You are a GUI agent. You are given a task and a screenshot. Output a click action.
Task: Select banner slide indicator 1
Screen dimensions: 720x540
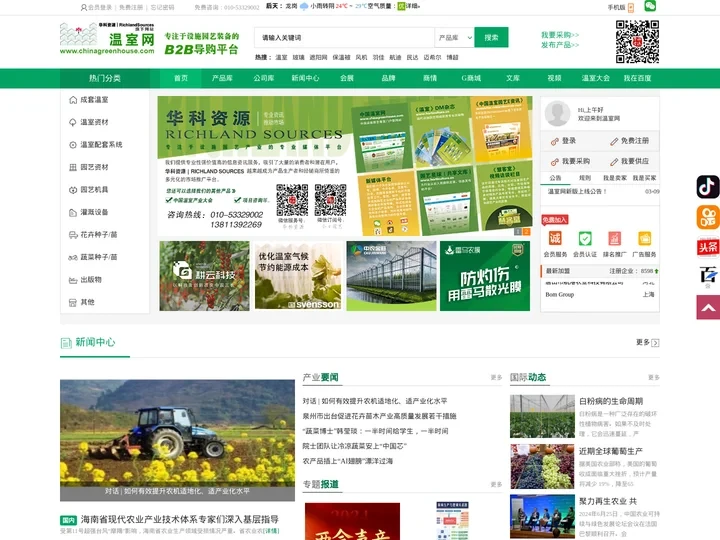click(x=518, y=231)
